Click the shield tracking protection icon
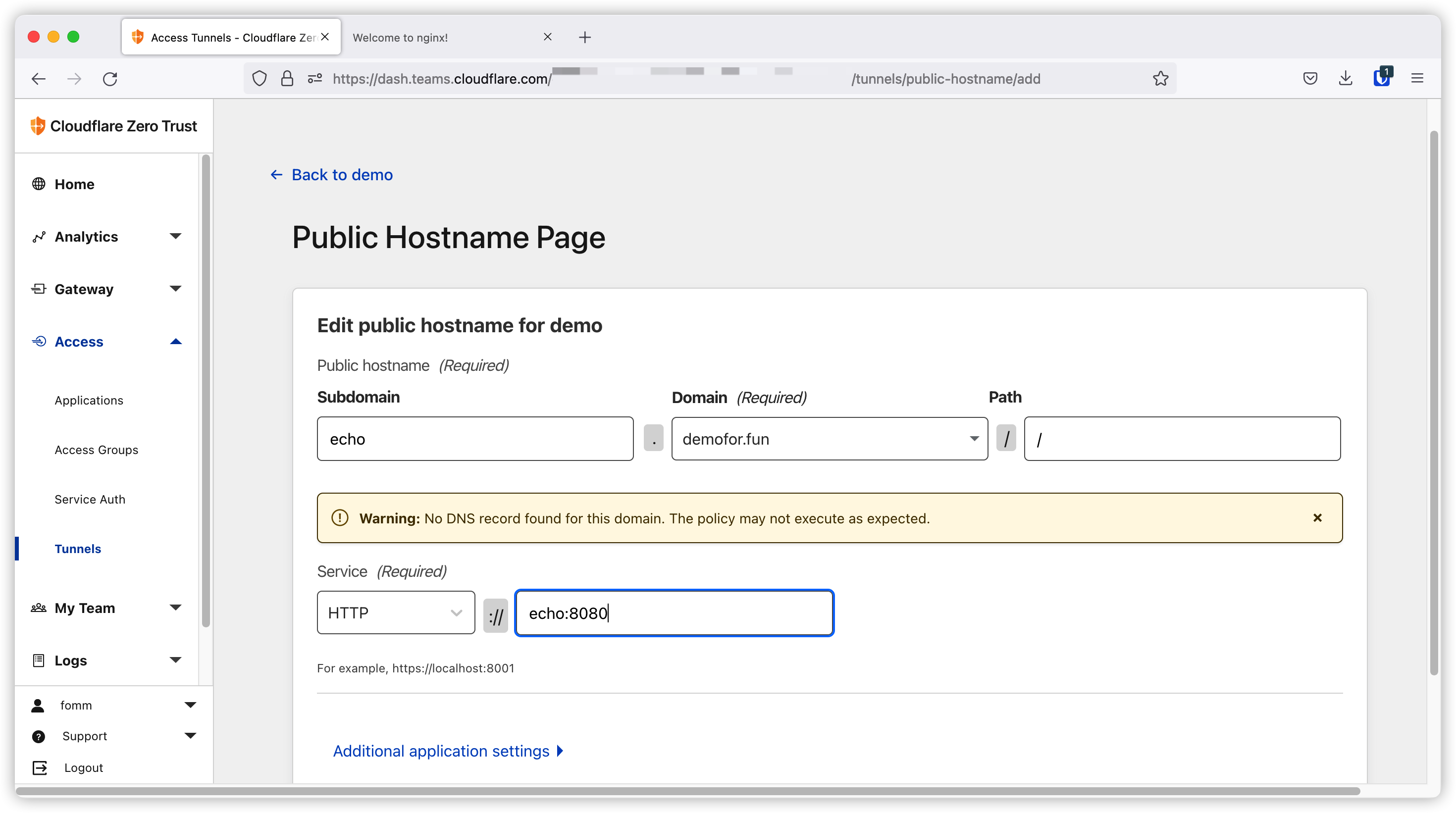 tap(260, 79)
